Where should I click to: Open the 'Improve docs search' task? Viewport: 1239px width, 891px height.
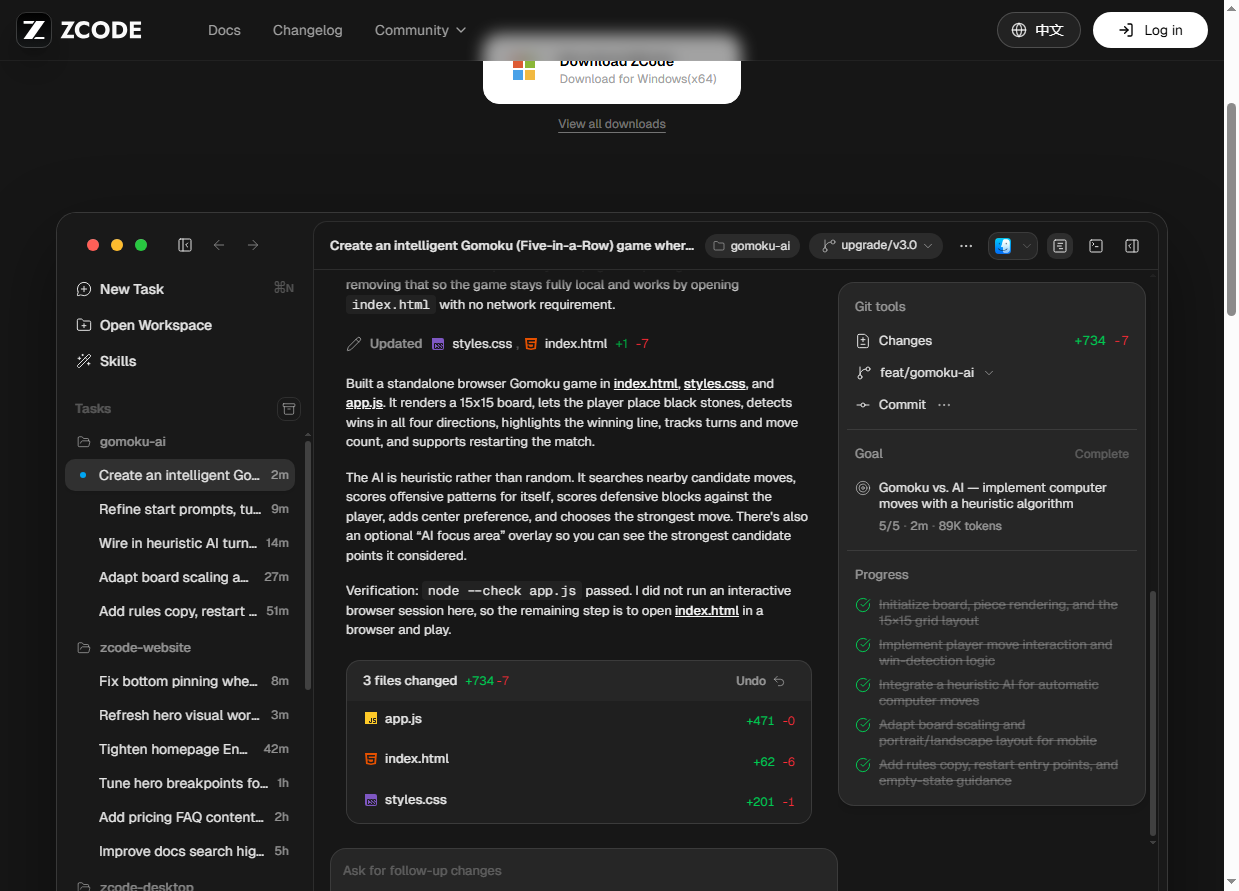(181, 851)
